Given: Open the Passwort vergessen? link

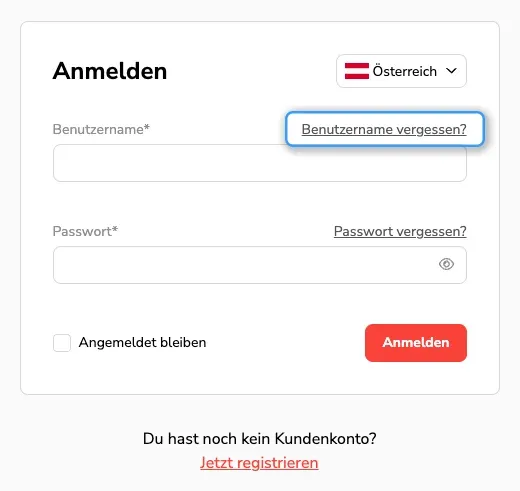Looking at the screenshot, I should coord(400,231).
